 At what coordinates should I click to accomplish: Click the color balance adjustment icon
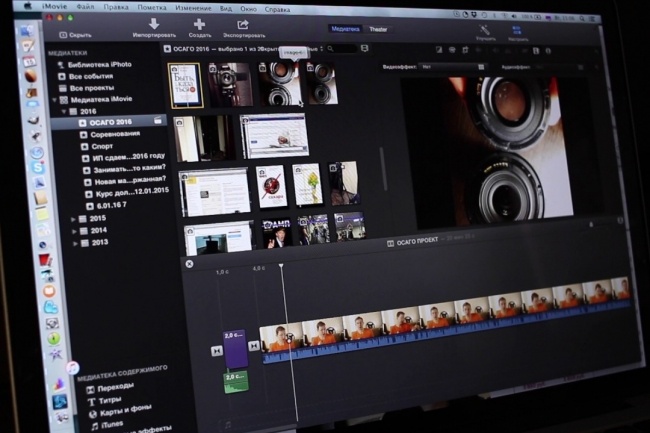click(x=439, y=50)
